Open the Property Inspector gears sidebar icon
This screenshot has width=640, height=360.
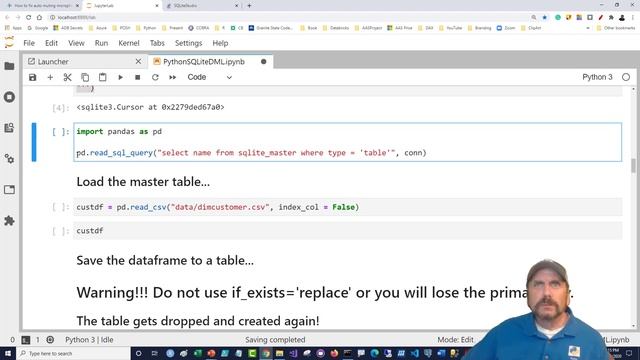(x=9, y=159)
